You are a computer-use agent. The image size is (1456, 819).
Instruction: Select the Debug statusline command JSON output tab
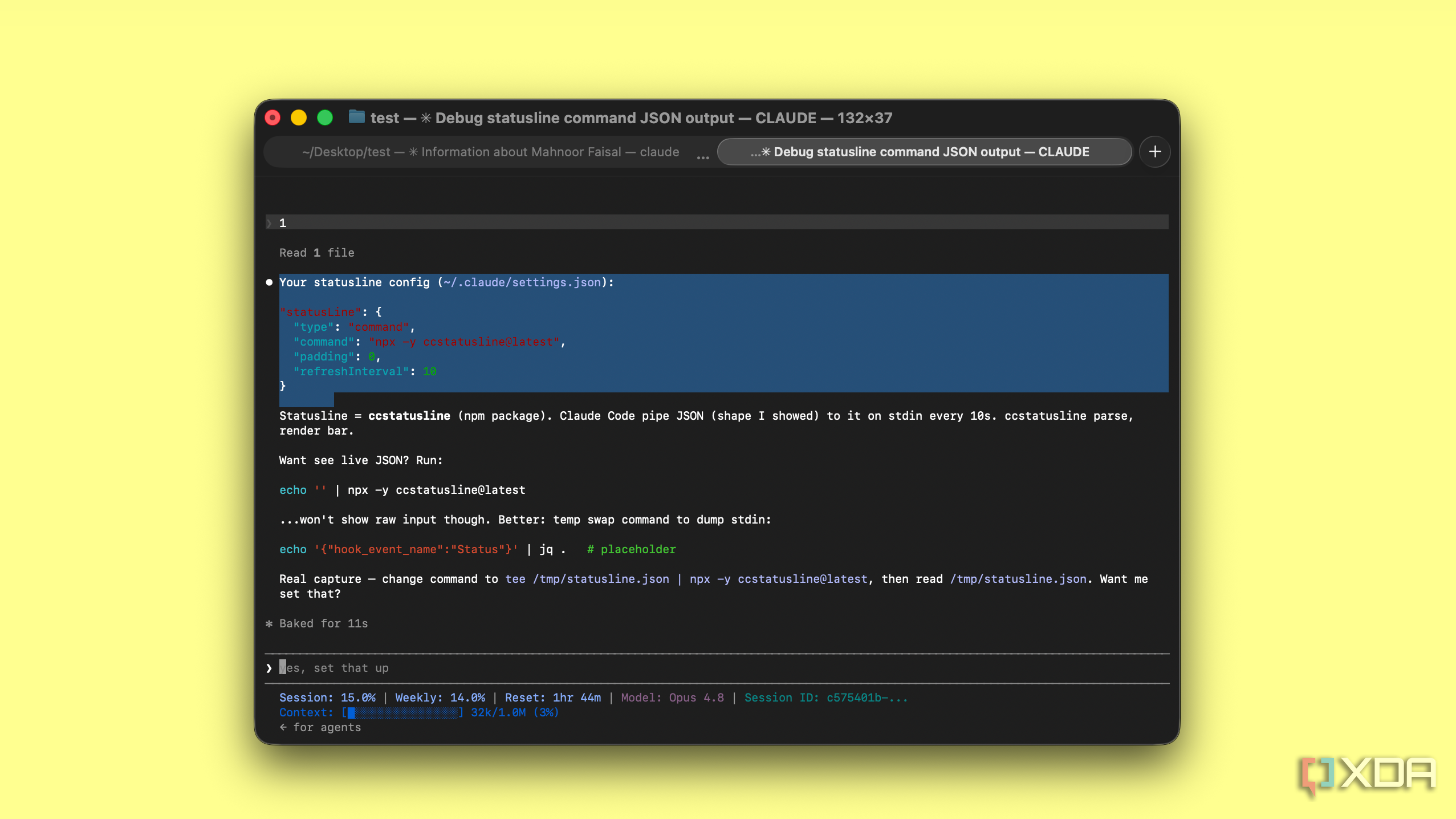click(924, 152)
